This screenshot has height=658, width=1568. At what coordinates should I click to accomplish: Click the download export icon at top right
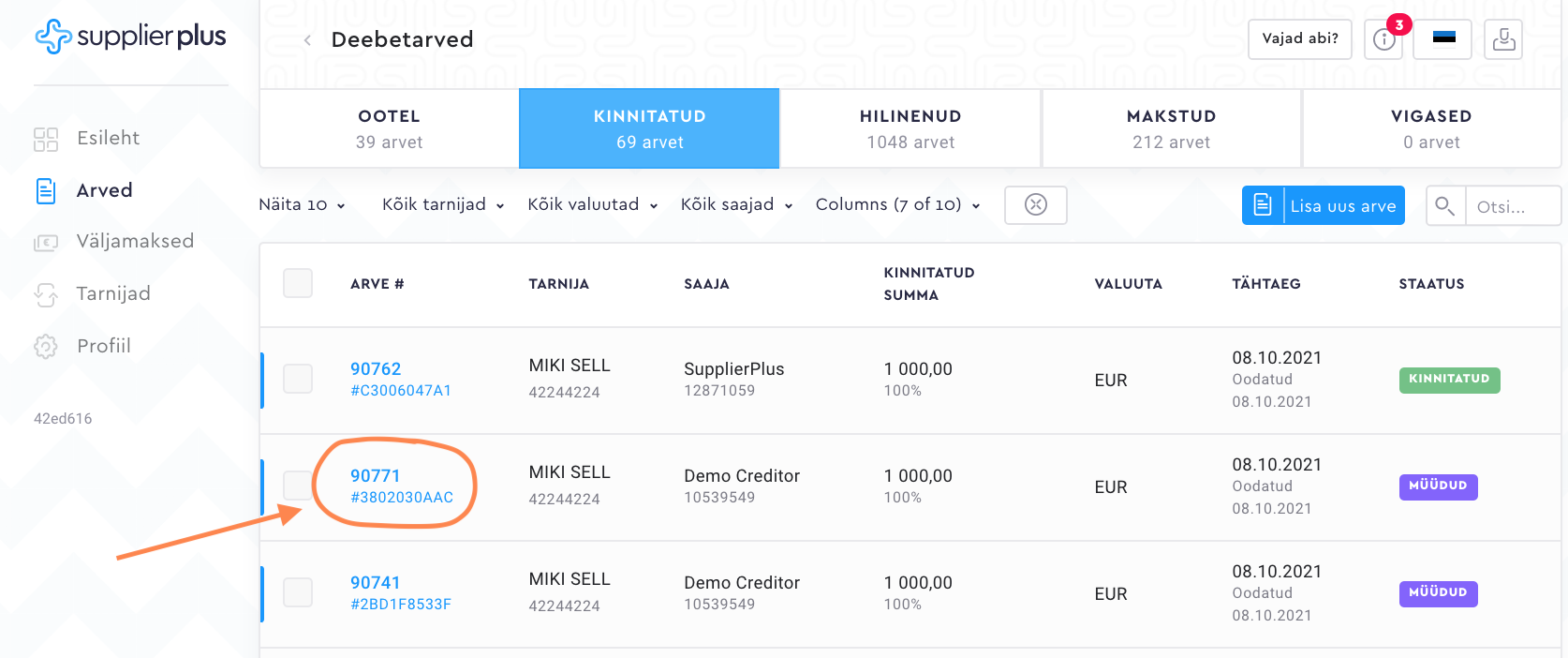(x=1503, y=39)
